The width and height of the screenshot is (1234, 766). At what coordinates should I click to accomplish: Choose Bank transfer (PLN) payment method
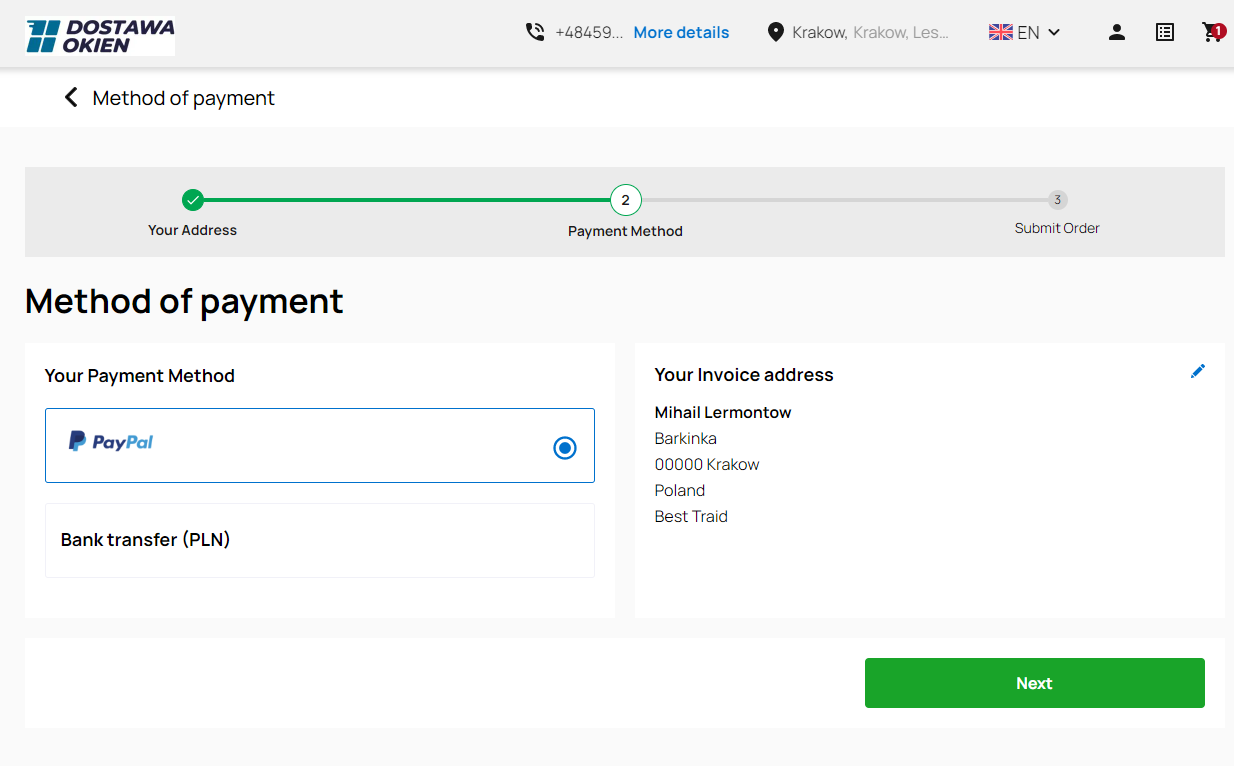pyautogui.click(x=319, y=540)
